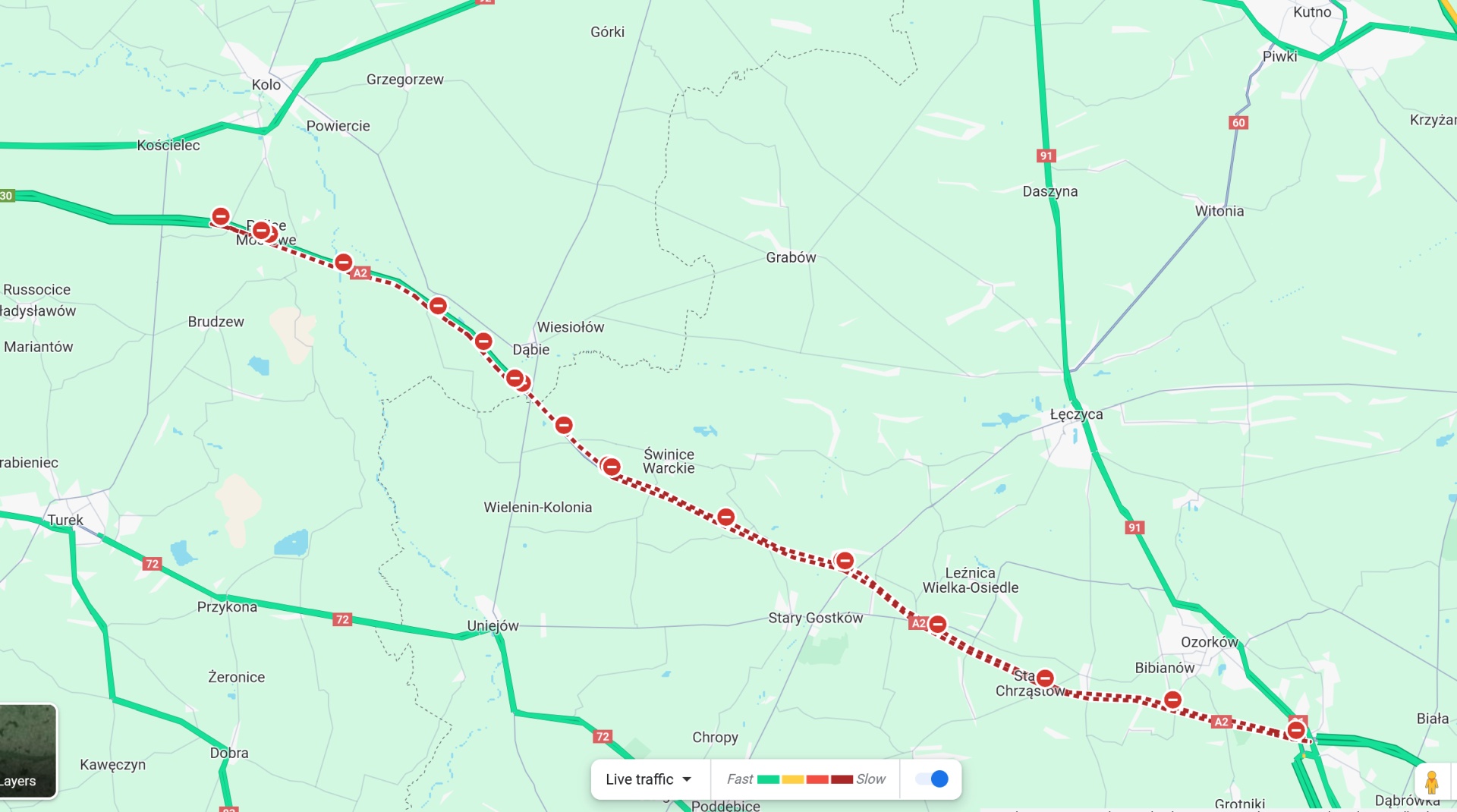Click the dark red Slow legend swatch

pyautogui.click(x=842, y=779)
